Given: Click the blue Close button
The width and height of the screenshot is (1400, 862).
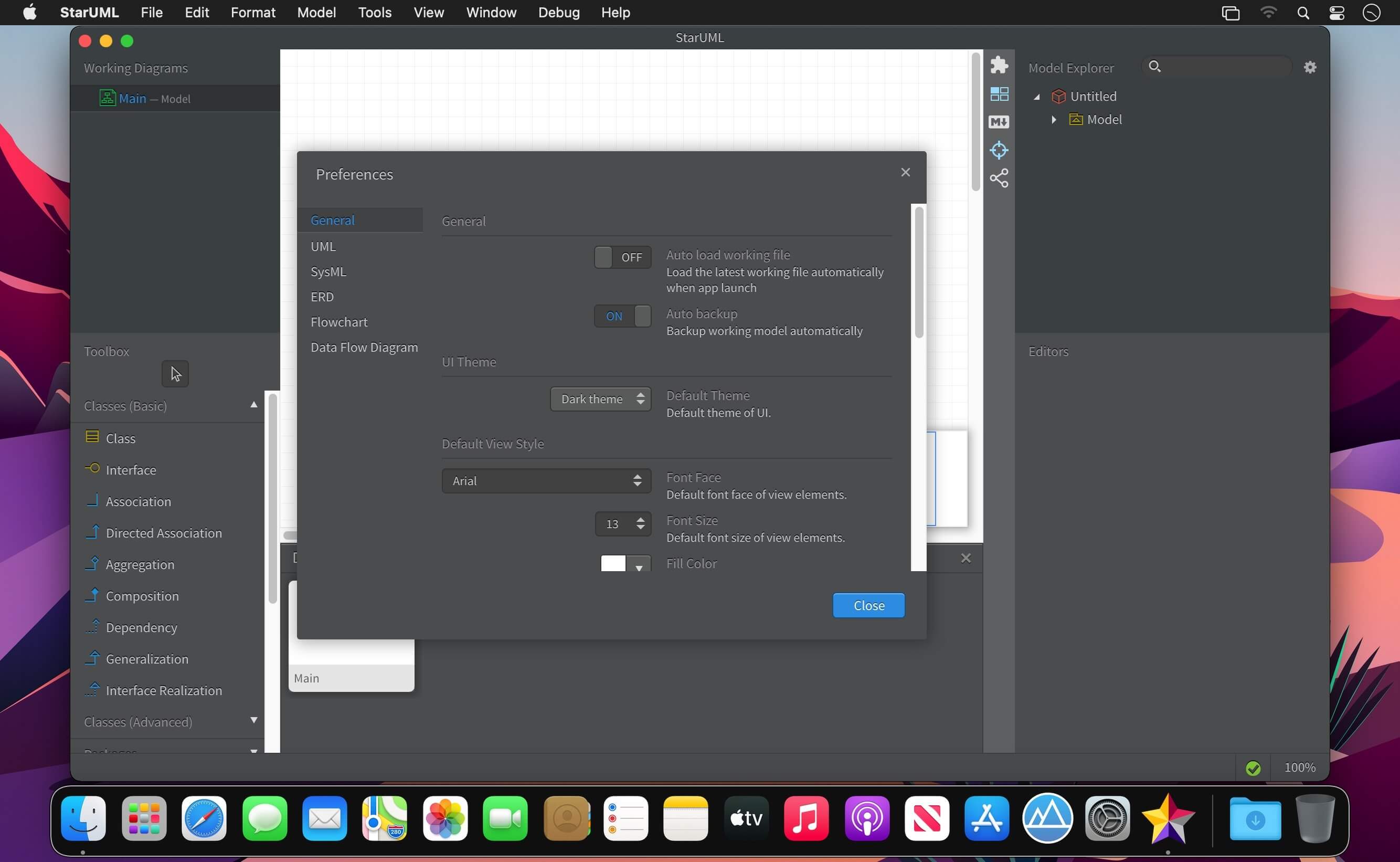Looking at the screenshot, I should coord(868,605).
